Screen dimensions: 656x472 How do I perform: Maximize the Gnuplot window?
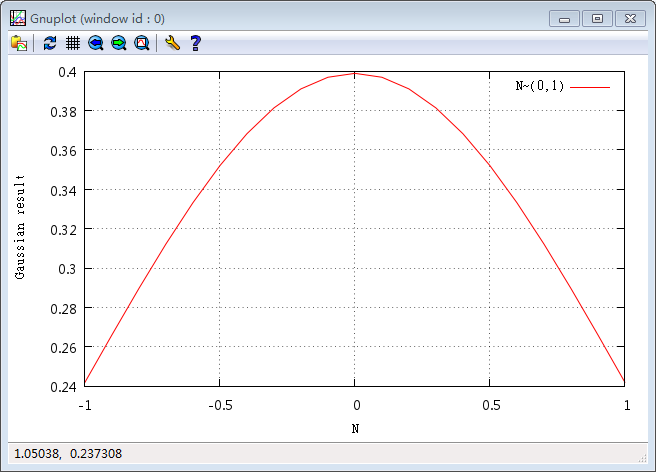click(x=597, y=19)
